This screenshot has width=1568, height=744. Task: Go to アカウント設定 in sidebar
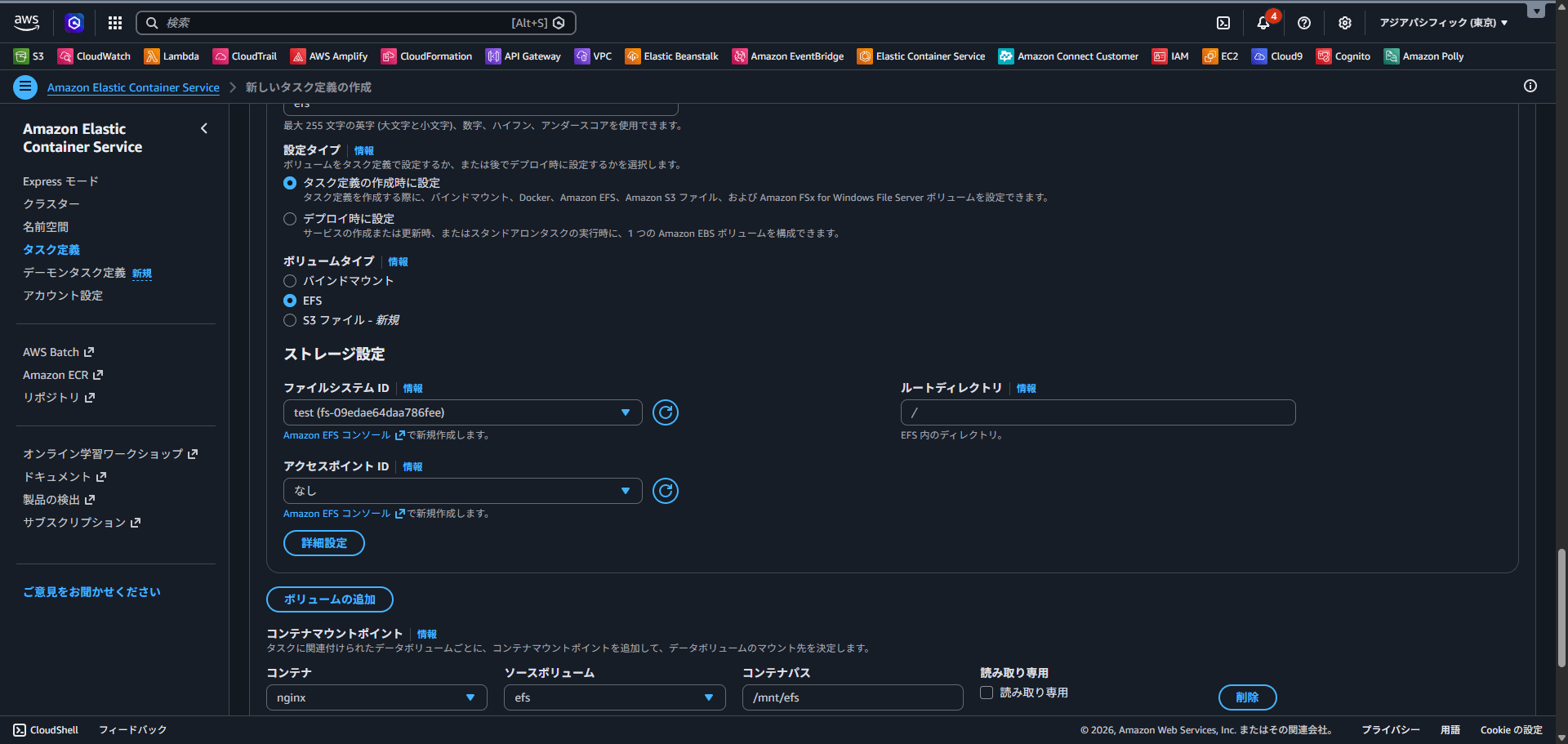tap(63, 296)
